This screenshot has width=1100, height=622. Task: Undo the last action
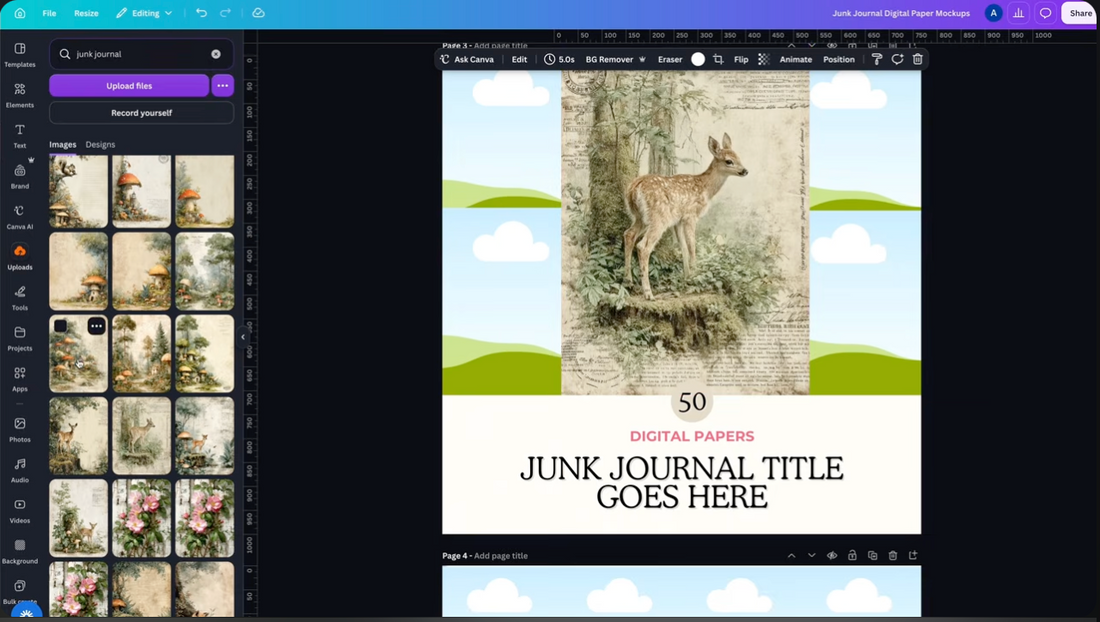tap(201, 13)
